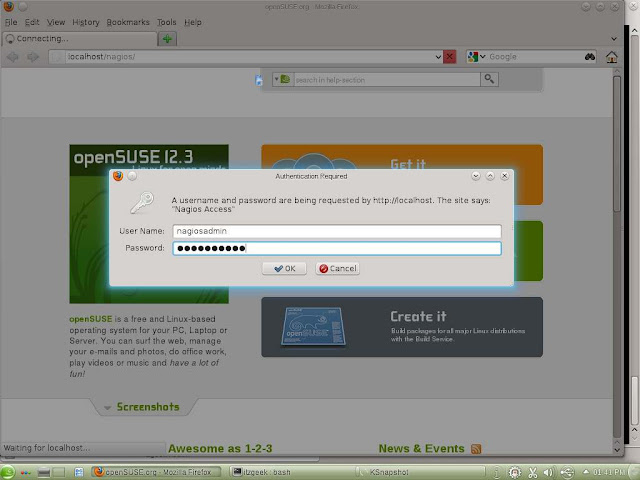The height and width of the screenshot is (480, 640).
Task: Click the Back navigation arrow
Action: 13,57
